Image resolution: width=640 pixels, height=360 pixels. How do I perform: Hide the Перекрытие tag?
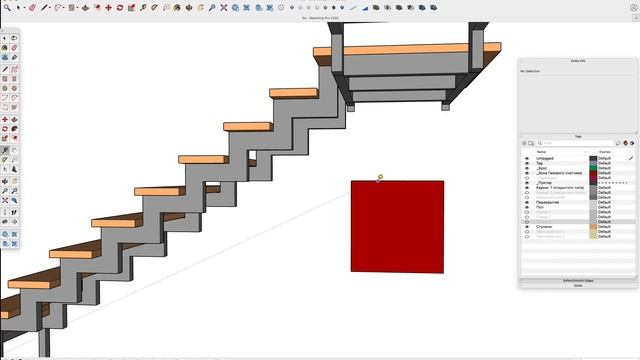pos(527,202)
